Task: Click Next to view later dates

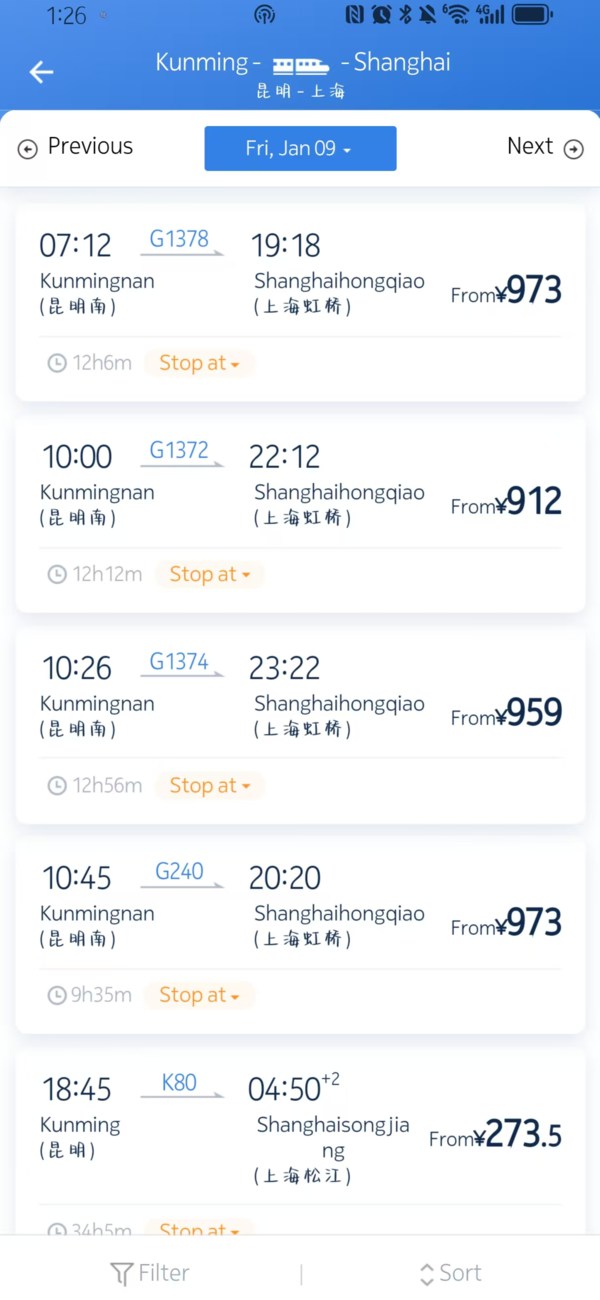Action: pos(529,146)
